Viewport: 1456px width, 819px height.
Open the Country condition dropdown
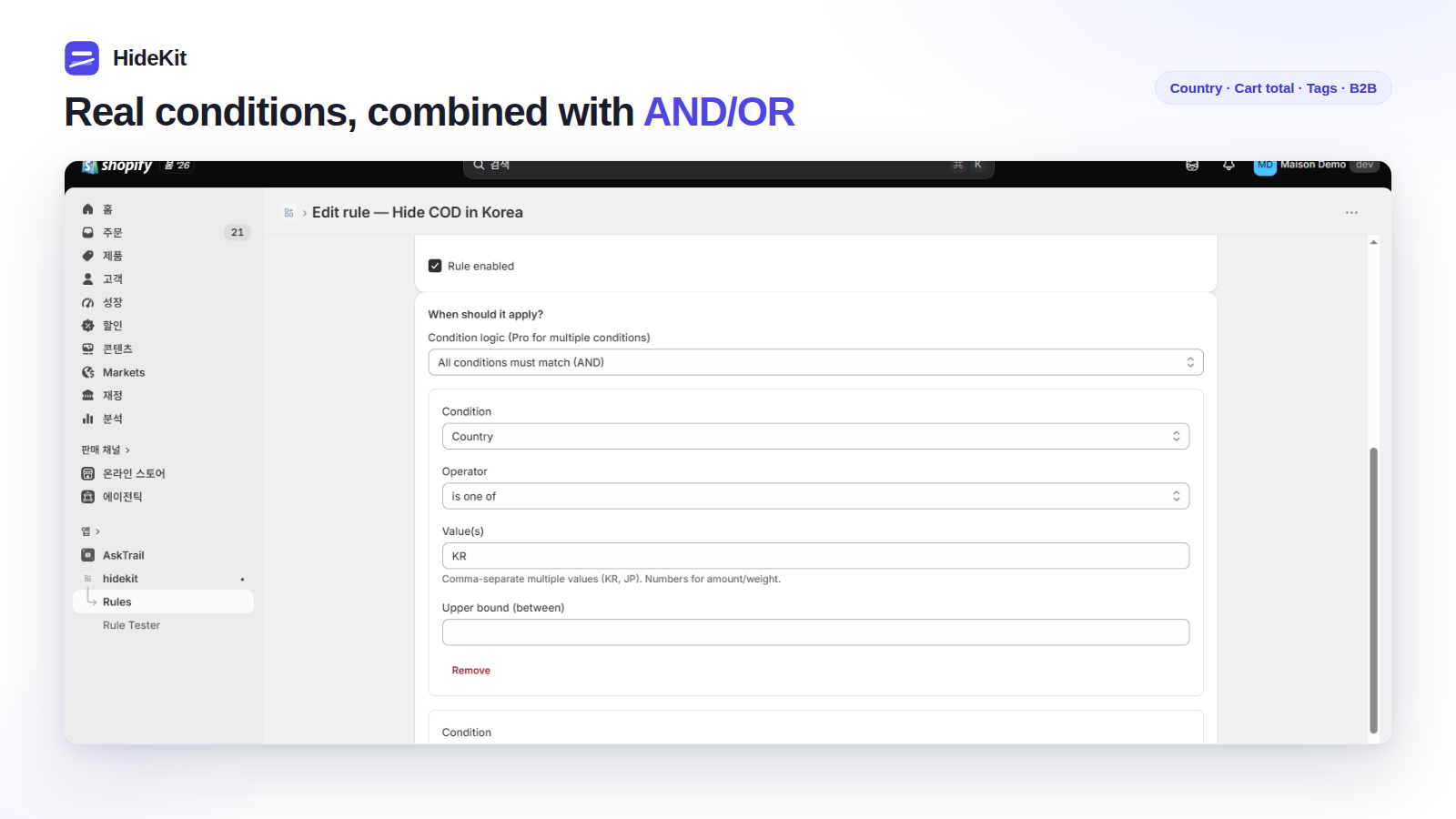[x=815, y=437]
